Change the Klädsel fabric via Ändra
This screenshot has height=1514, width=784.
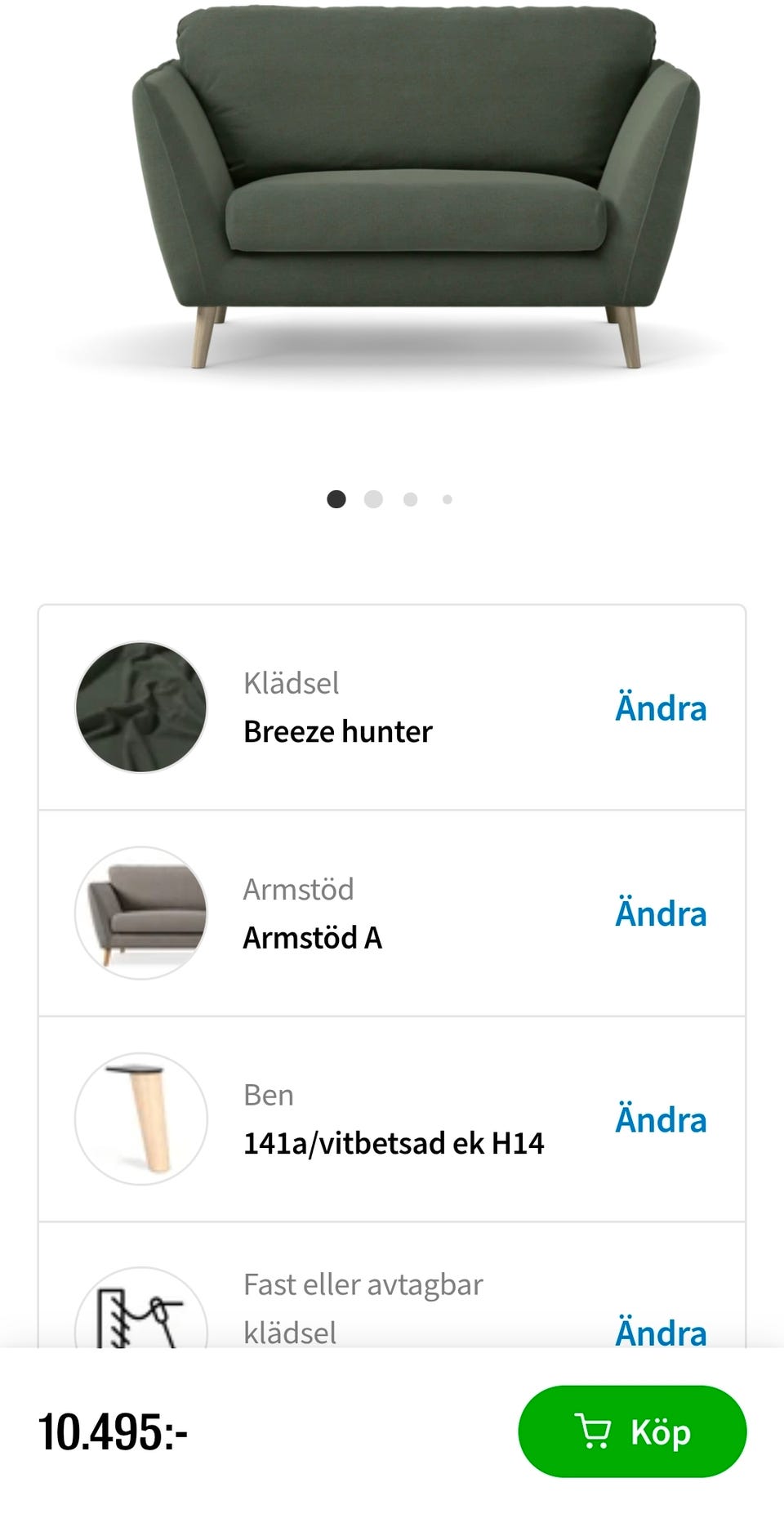click(660, 708)
